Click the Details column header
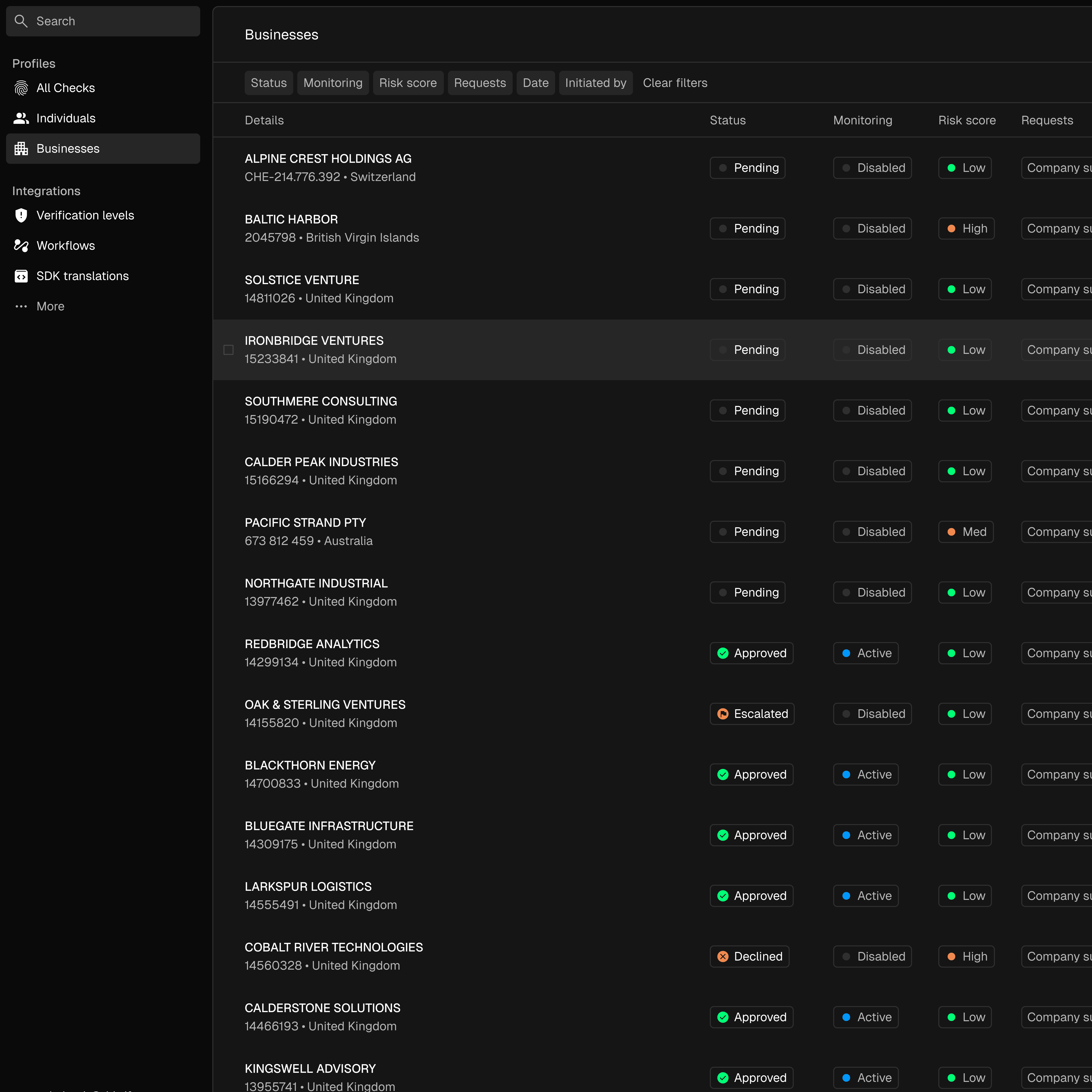 (264, 120)
